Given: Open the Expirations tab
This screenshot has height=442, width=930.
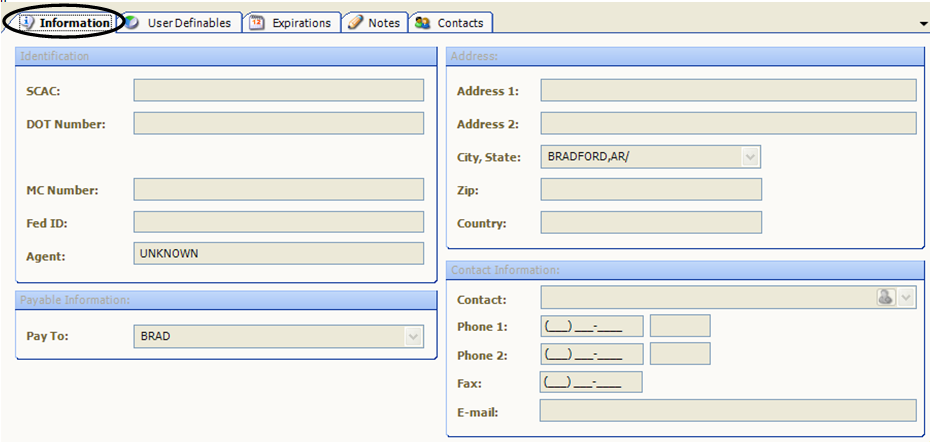Looking at the screenshot, I should click(293, 23).
